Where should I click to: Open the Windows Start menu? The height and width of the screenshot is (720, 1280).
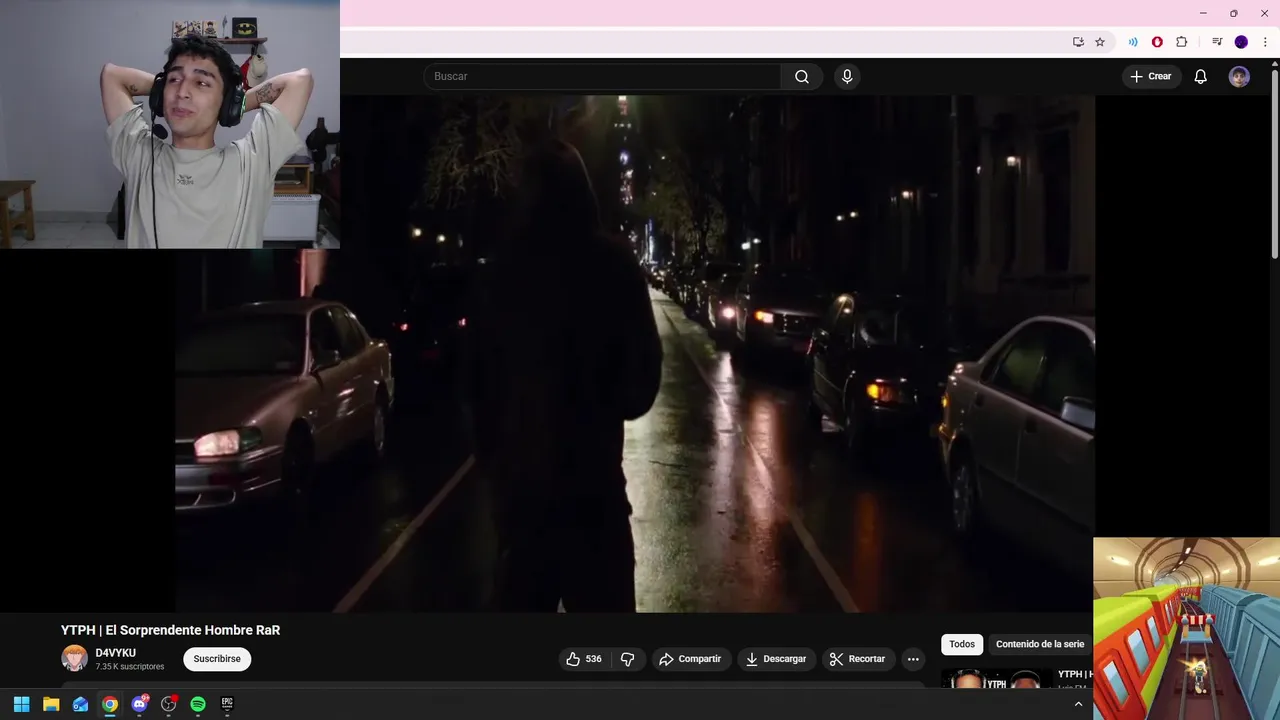(x=21, y=704)
